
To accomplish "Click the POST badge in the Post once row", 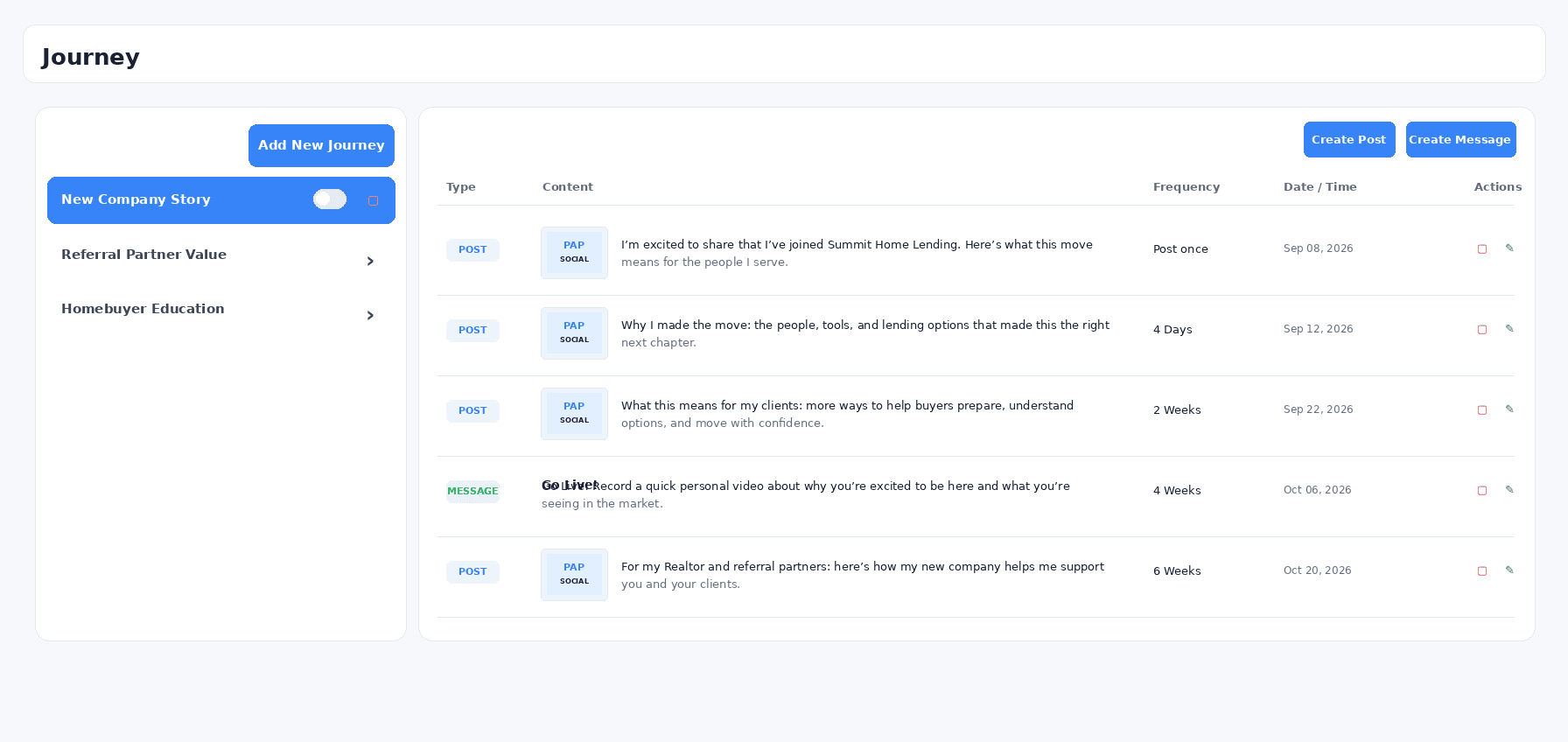I will click(x=472, y=250).
